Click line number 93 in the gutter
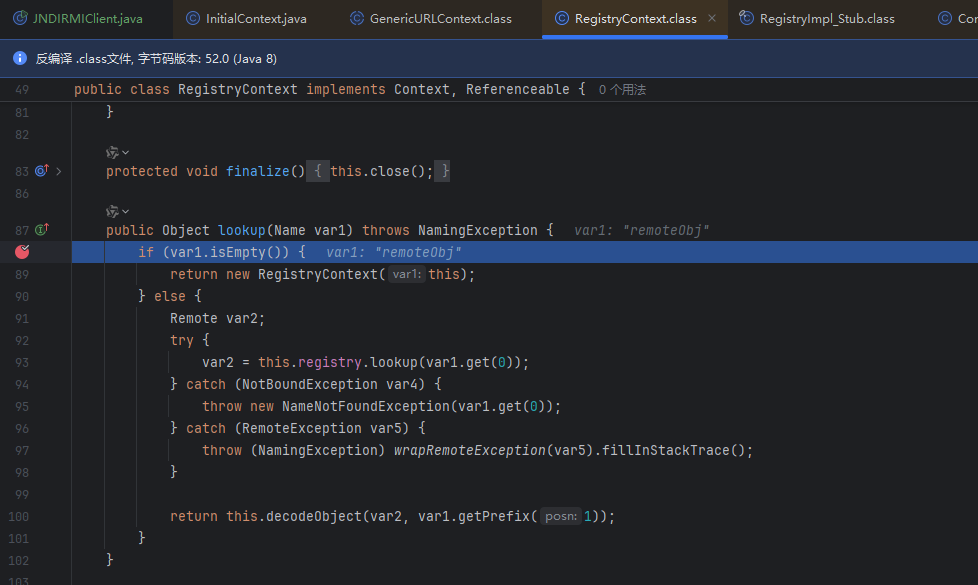 point(22,362)
